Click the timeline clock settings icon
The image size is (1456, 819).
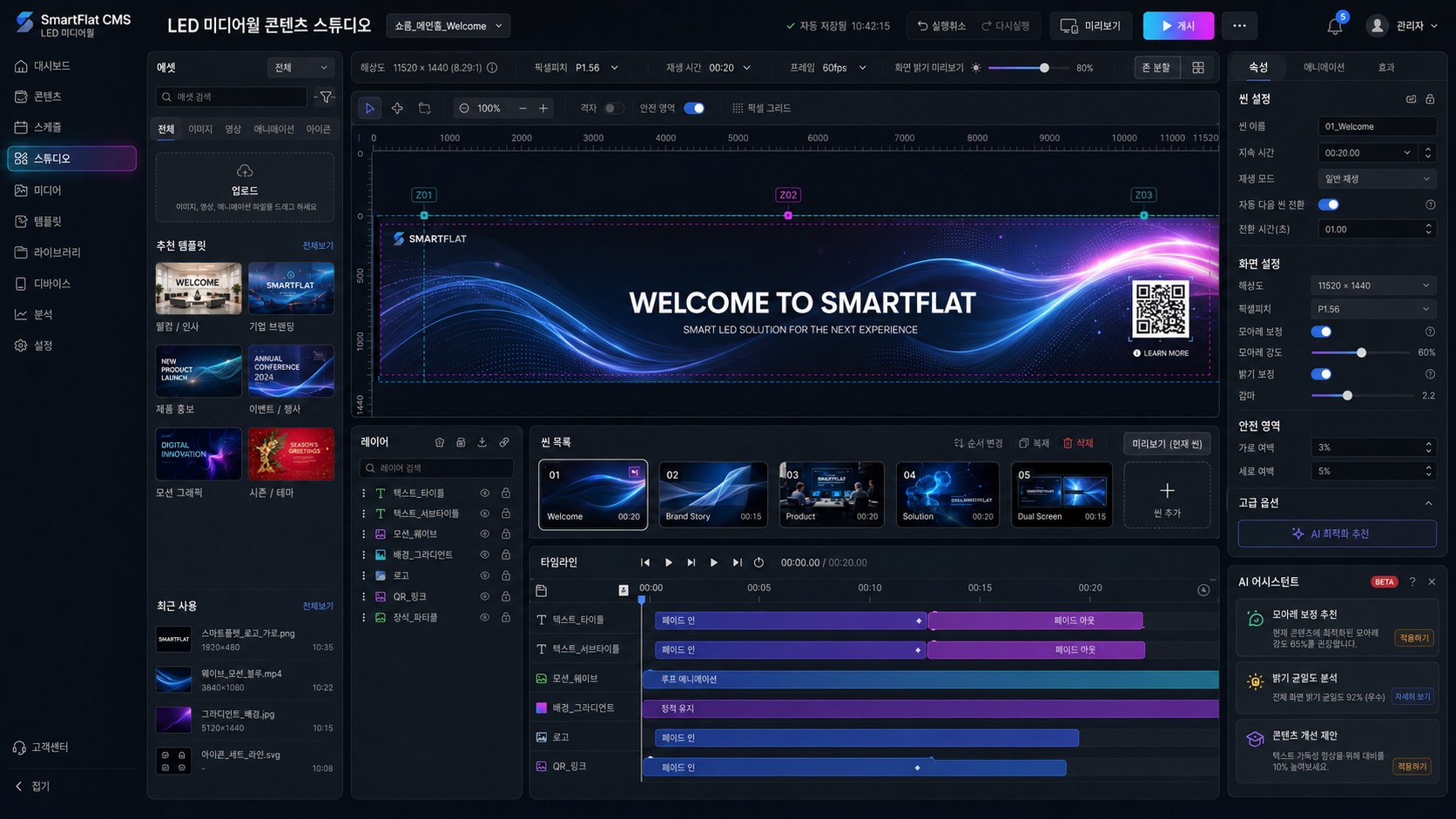pyautogui.click(x=1203, y=590)
